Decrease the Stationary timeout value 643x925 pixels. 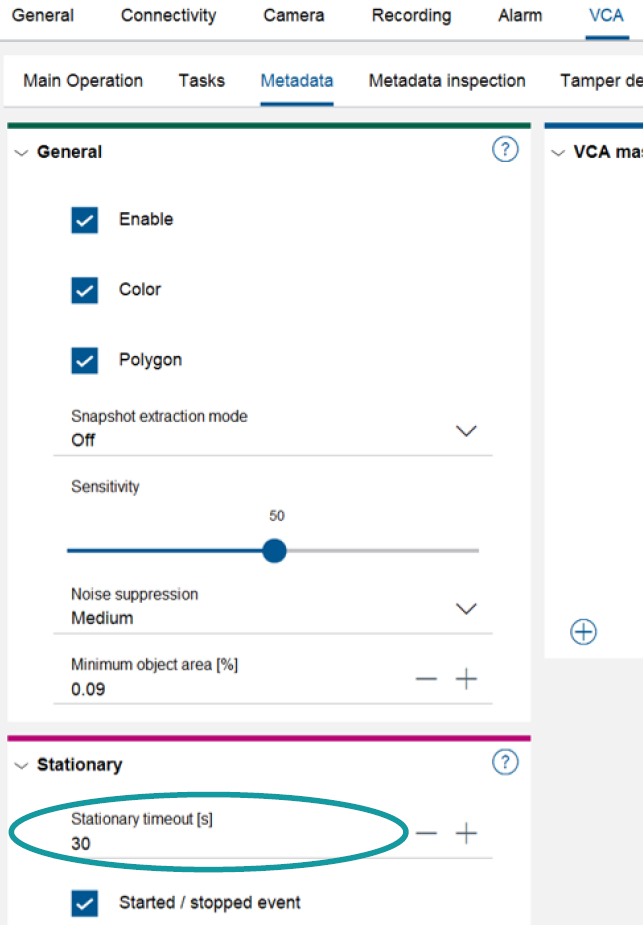coord(427,834)
